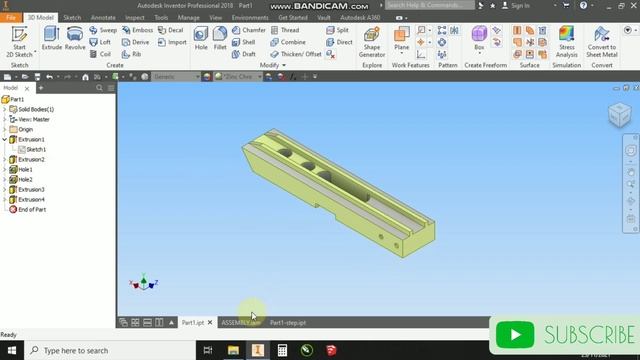Viewport: 640px width, 360px height.
Task: Add a new browser panel tab
Action: [41, 88]
